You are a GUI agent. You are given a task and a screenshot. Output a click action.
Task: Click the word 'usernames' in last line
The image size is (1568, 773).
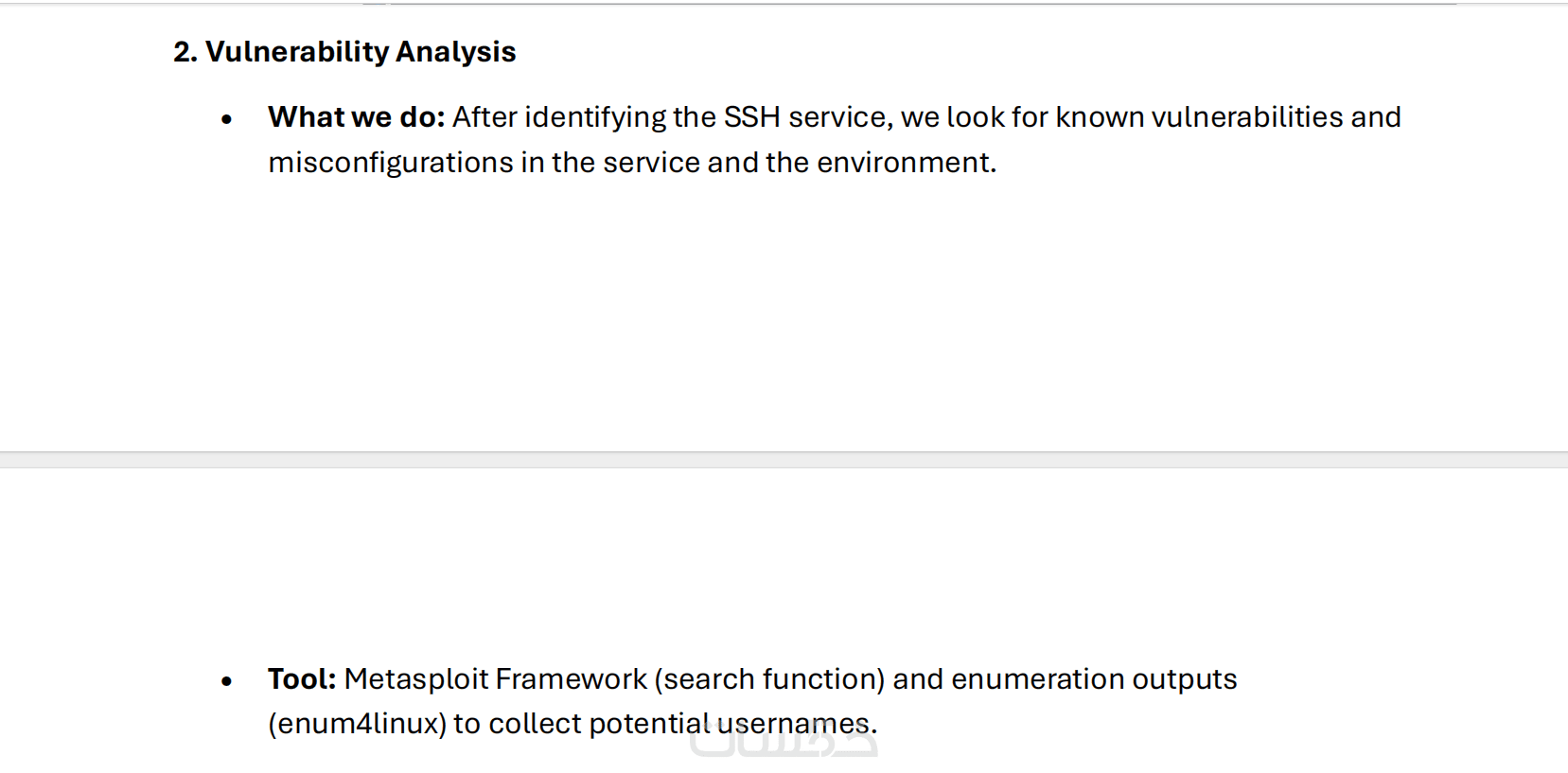[x=793, y=724]
